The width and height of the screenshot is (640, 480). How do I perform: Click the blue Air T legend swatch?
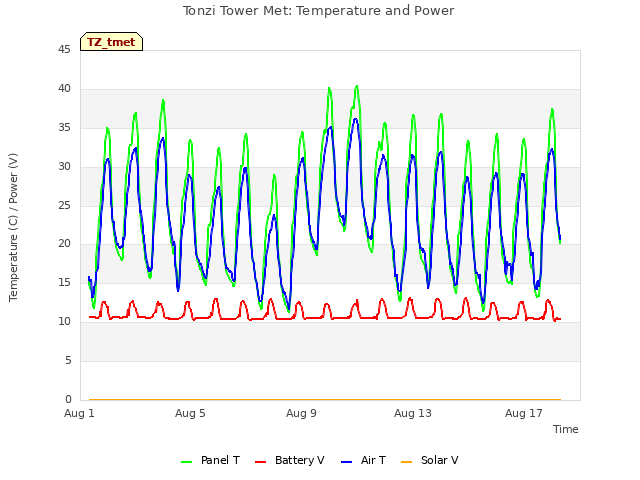pos(346,462)
